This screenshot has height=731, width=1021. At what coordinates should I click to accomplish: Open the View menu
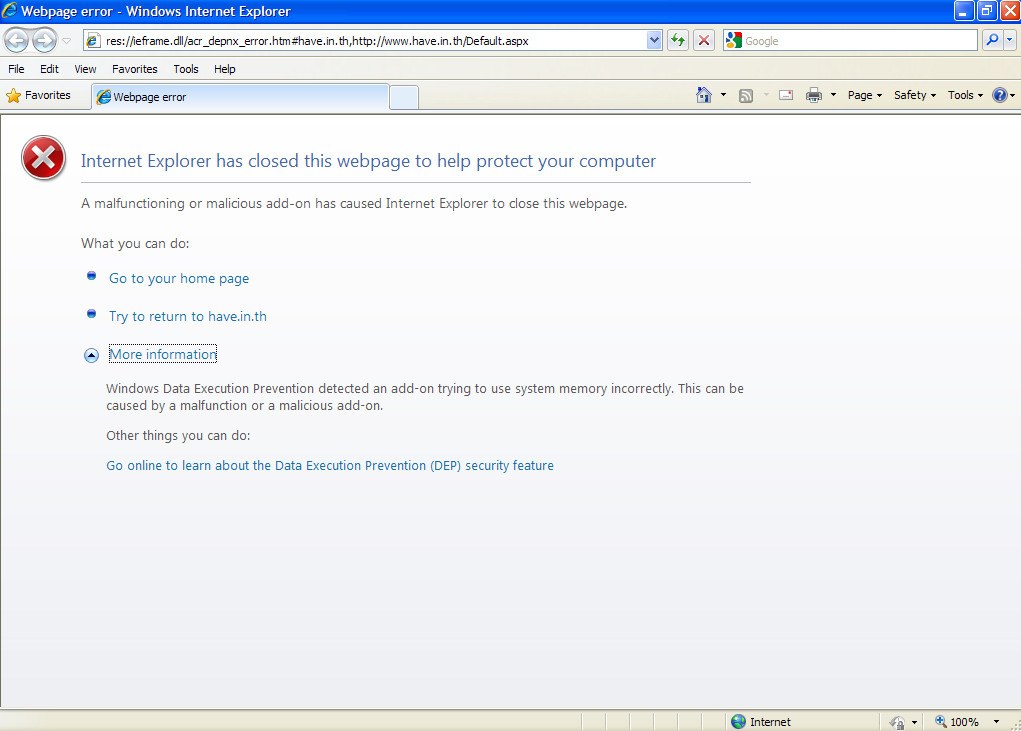click(85, 69)
